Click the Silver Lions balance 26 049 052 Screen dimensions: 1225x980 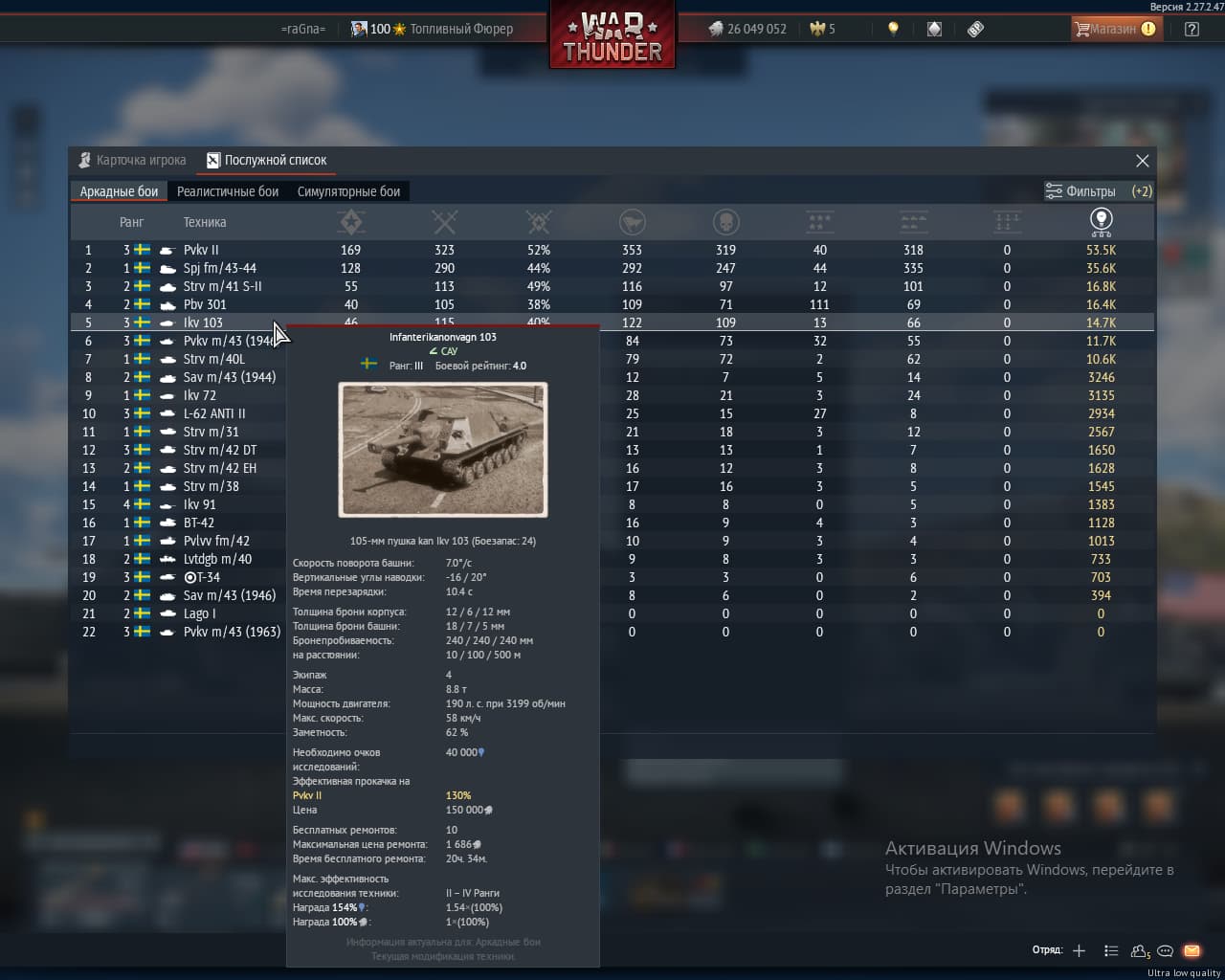[747, 29]
